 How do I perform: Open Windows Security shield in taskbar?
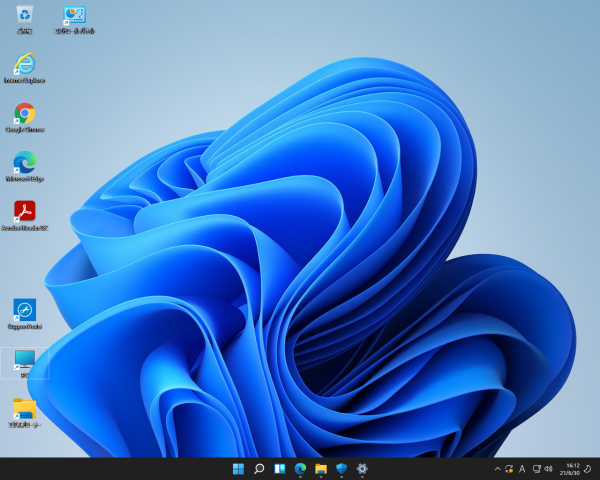(341, 469)
